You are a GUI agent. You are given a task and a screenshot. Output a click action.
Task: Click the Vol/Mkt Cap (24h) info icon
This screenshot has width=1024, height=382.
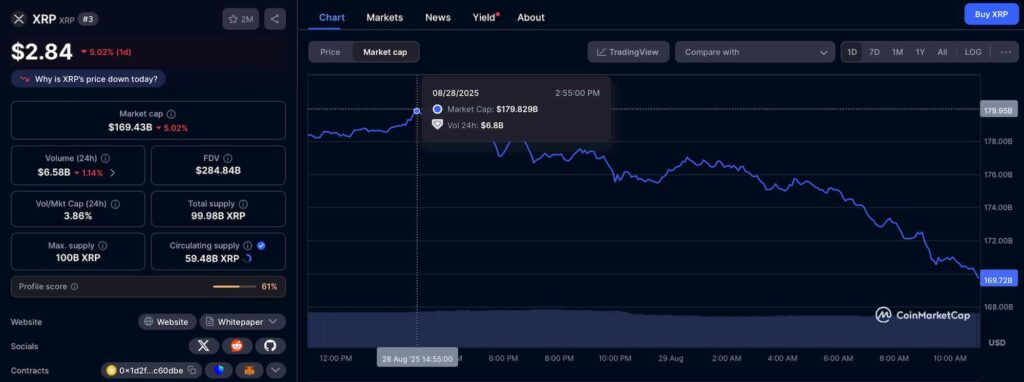click(x=116, y=204)
